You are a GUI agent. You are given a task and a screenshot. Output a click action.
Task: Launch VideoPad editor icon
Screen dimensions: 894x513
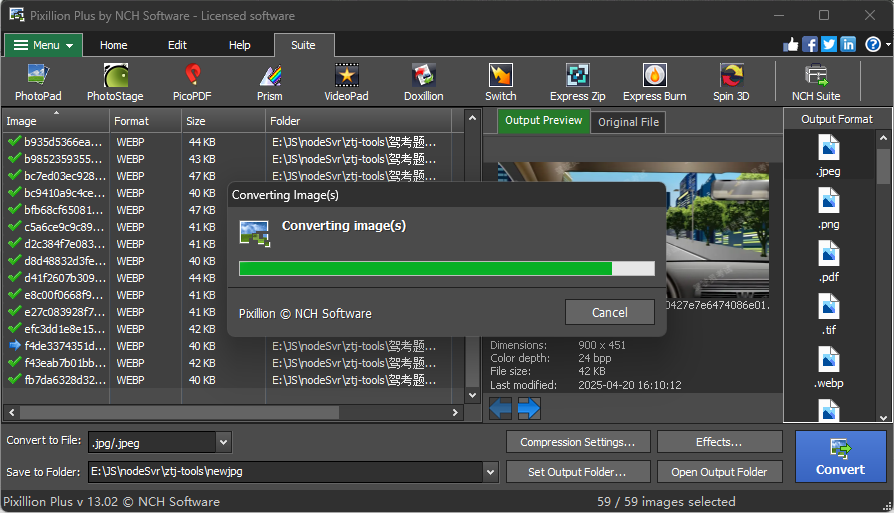pos(346,83)
